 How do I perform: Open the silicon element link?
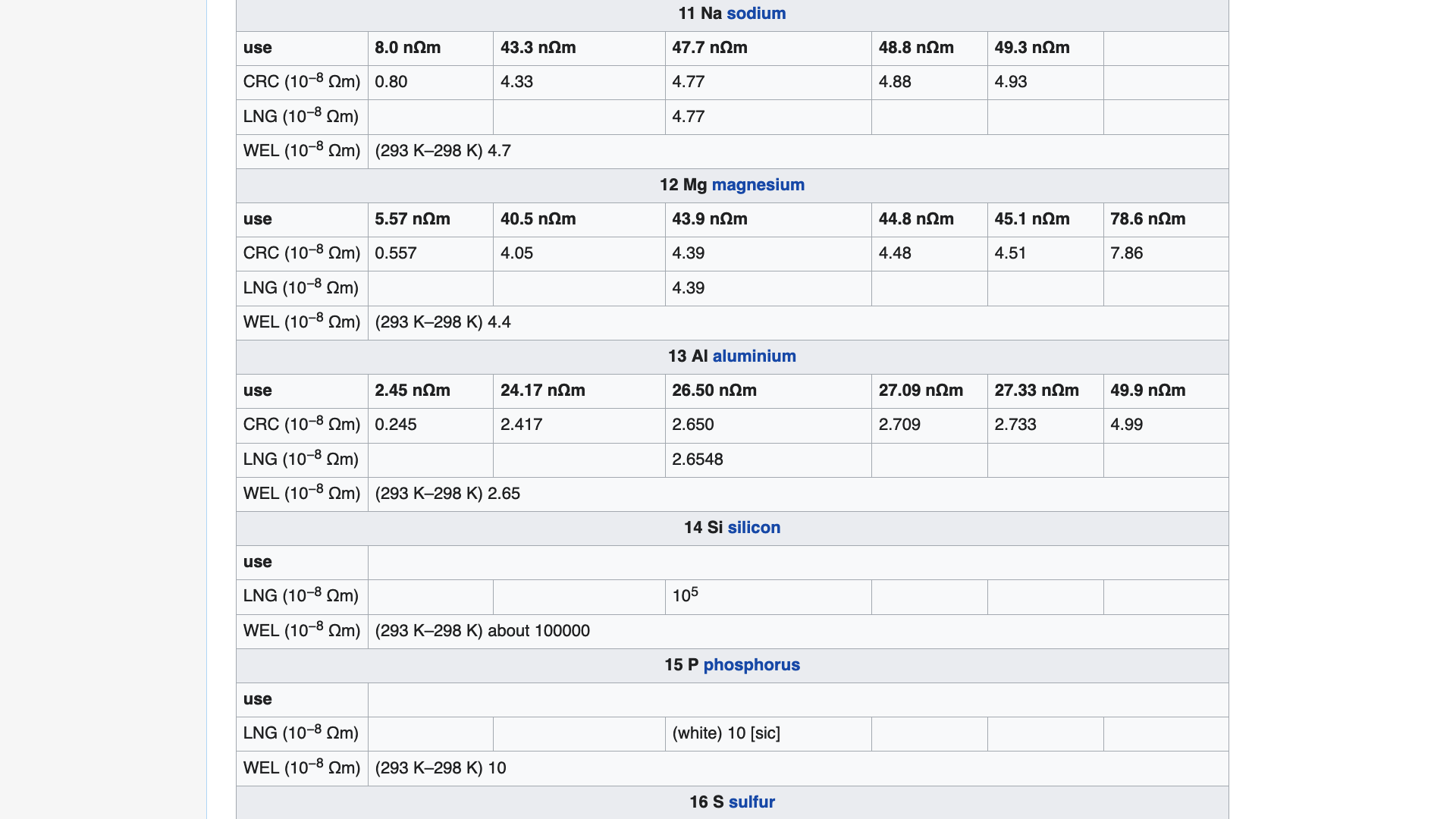754,528
